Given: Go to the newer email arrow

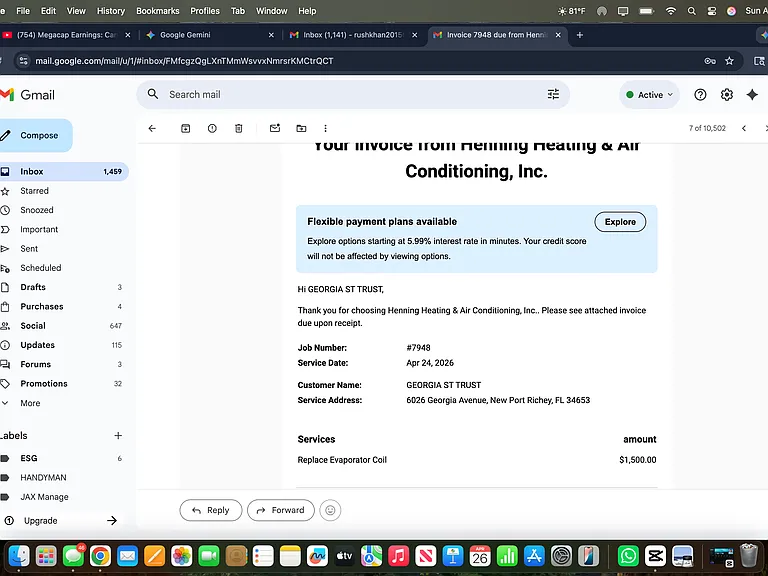Looking at the screenshot, I should (x=744, y=128).
